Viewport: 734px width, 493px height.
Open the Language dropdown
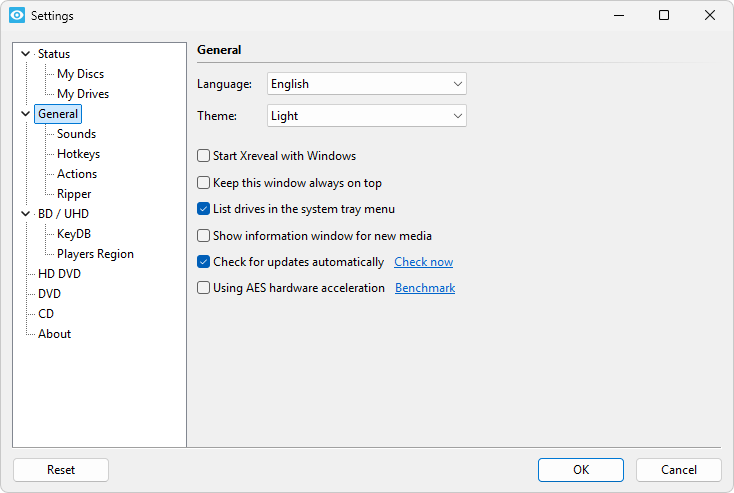366,84
